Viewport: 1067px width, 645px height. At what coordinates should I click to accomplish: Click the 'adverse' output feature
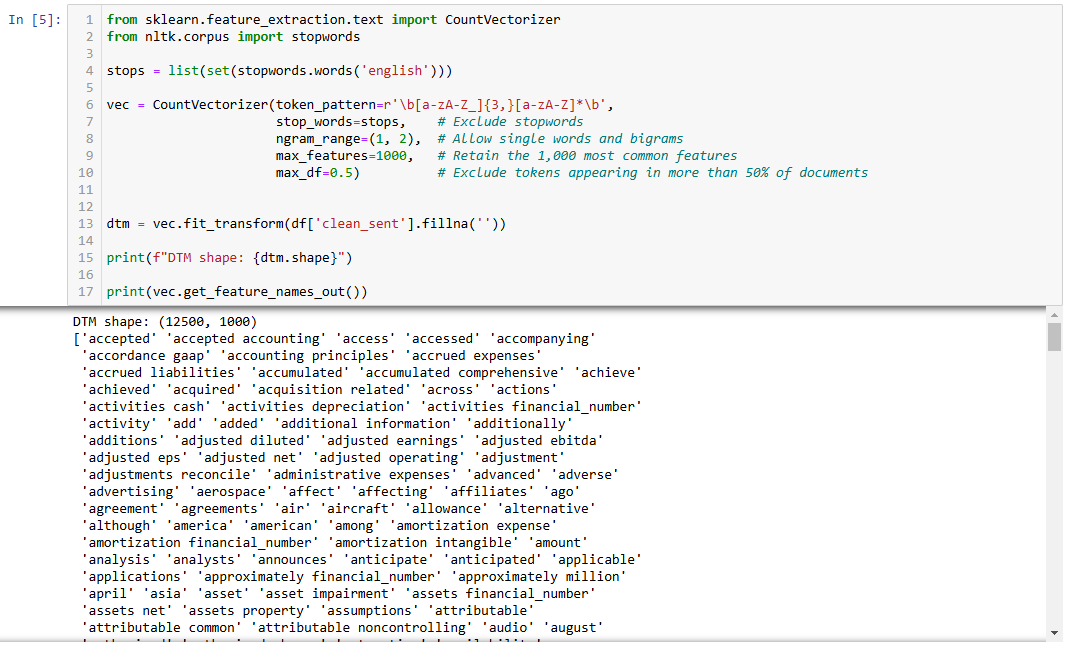[585, 475]
